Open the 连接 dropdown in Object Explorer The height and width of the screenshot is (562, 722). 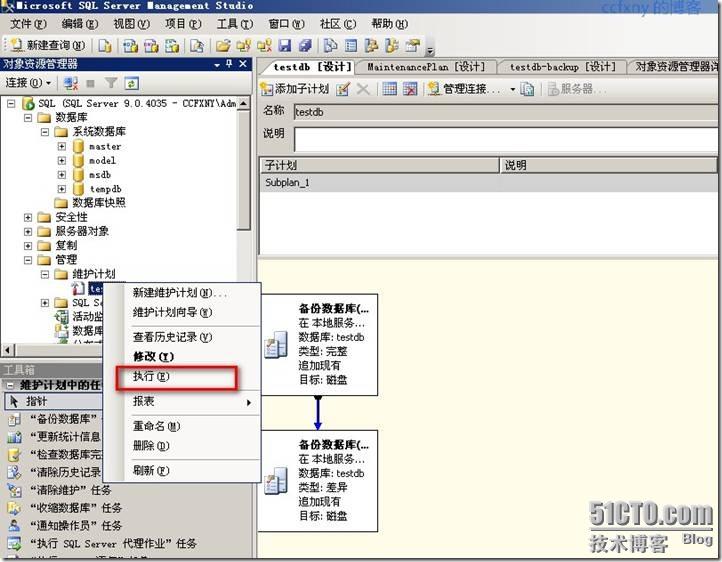click(28, 83)
